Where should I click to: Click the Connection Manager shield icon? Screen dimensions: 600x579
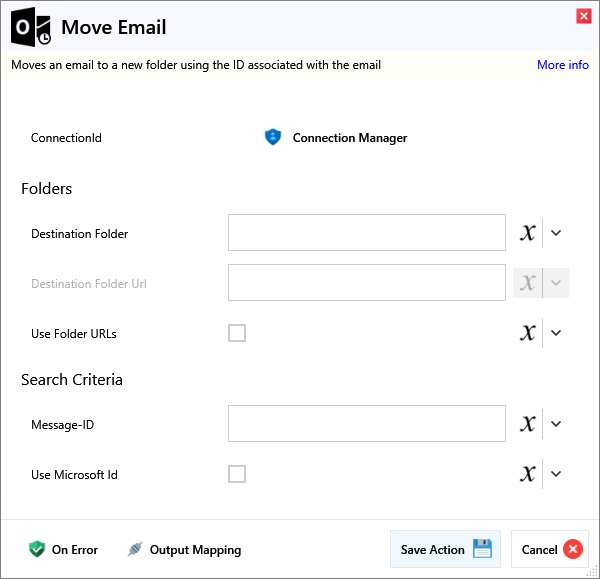[x=273, y=138]
